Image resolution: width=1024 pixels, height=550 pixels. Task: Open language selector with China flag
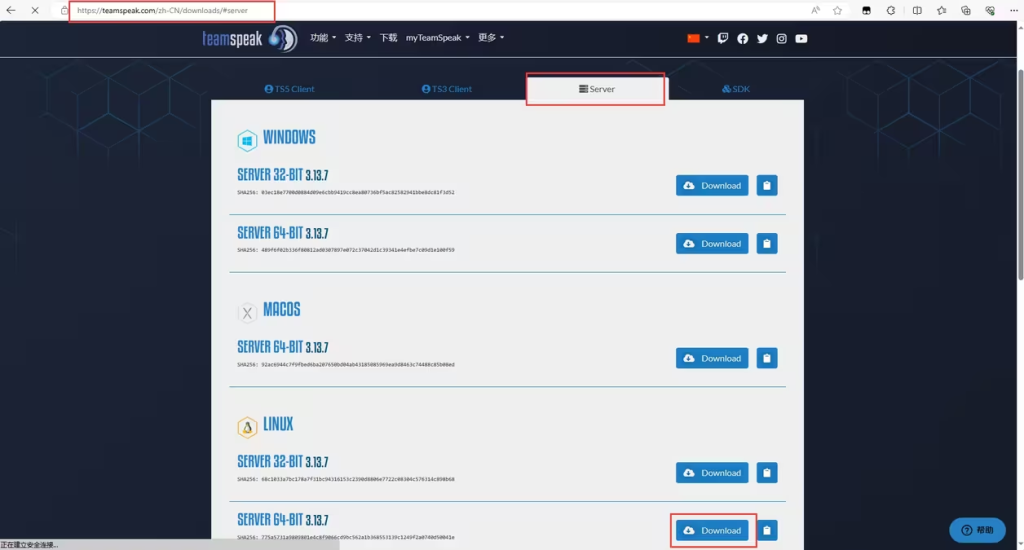(697, 38)
